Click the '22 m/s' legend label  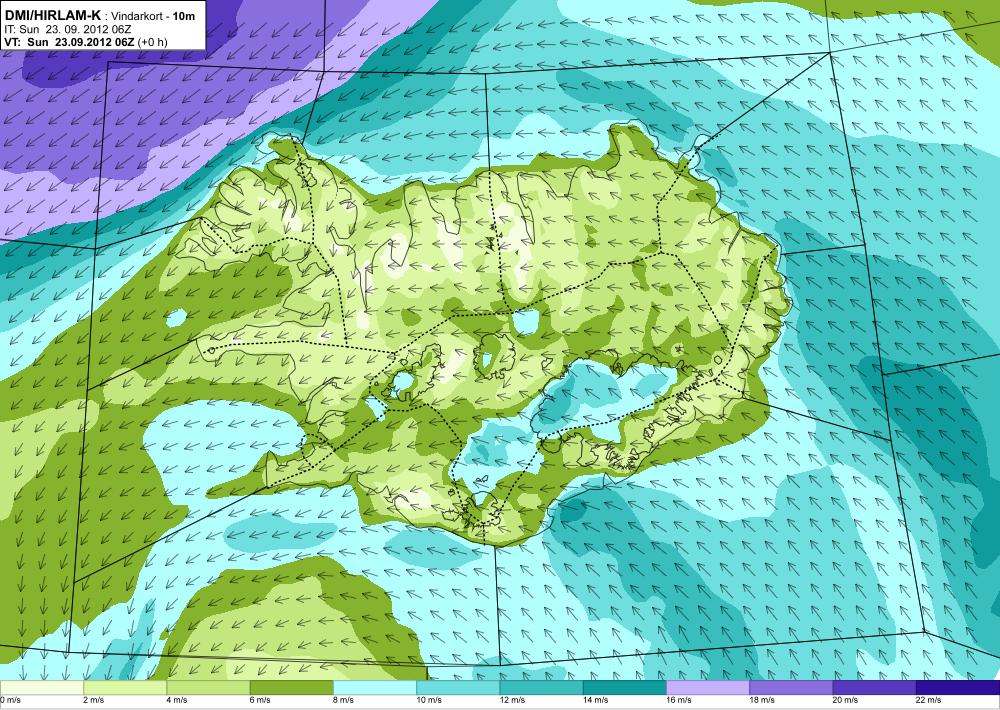tap(929, 700)
